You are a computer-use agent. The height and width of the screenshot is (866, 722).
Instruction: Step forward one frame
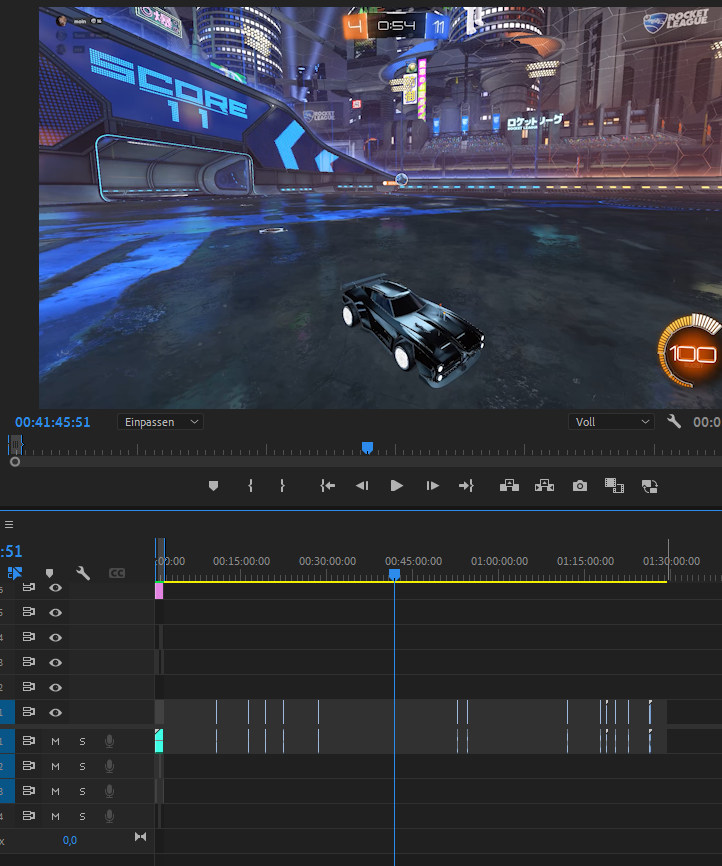(433, 486)
